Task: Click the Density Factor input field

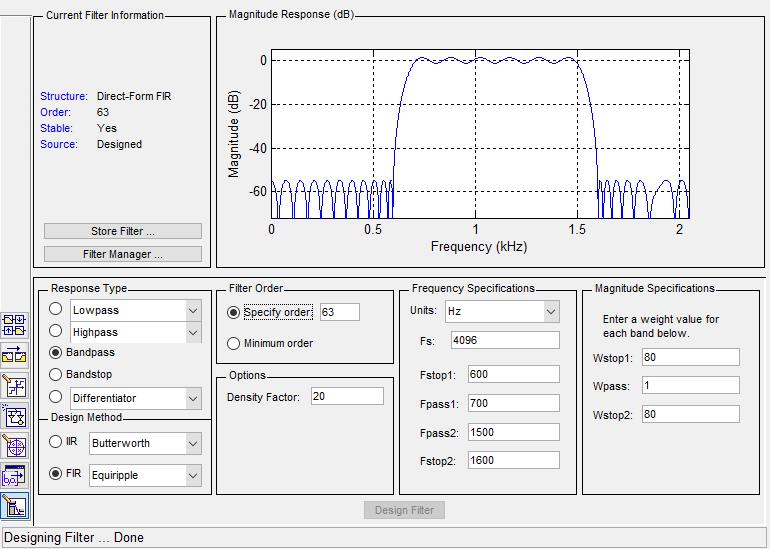Action: 346,397
